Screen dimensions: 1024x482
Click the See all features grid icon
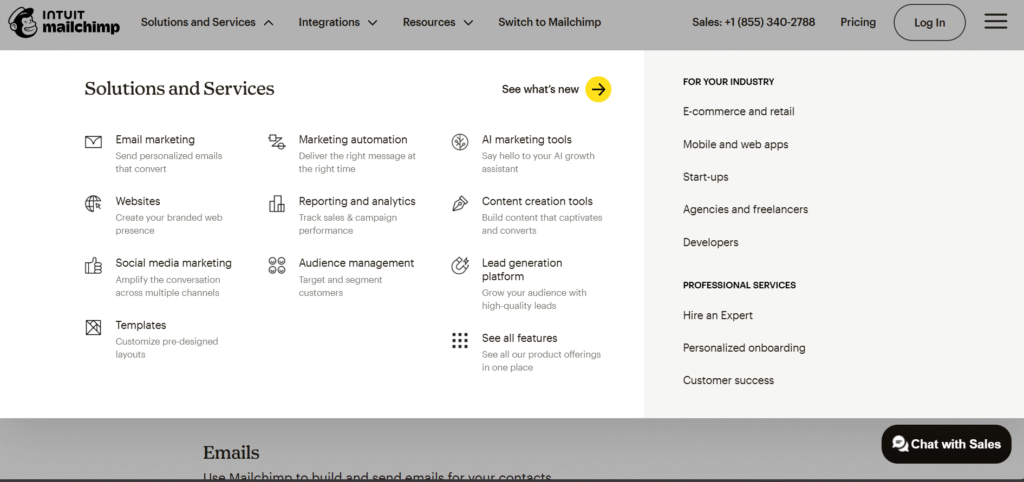tap(460, 341)
